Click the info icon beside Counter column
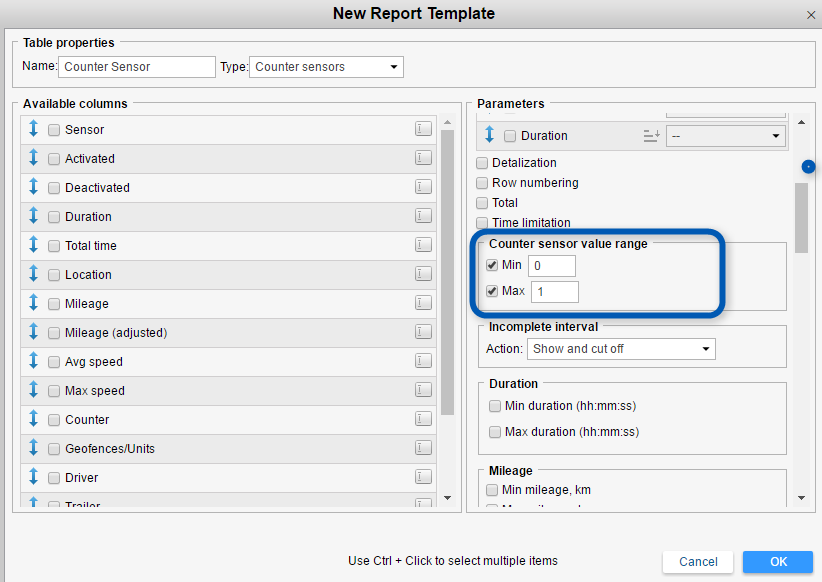This screenshot has height=582, width=822. point(423,419)
